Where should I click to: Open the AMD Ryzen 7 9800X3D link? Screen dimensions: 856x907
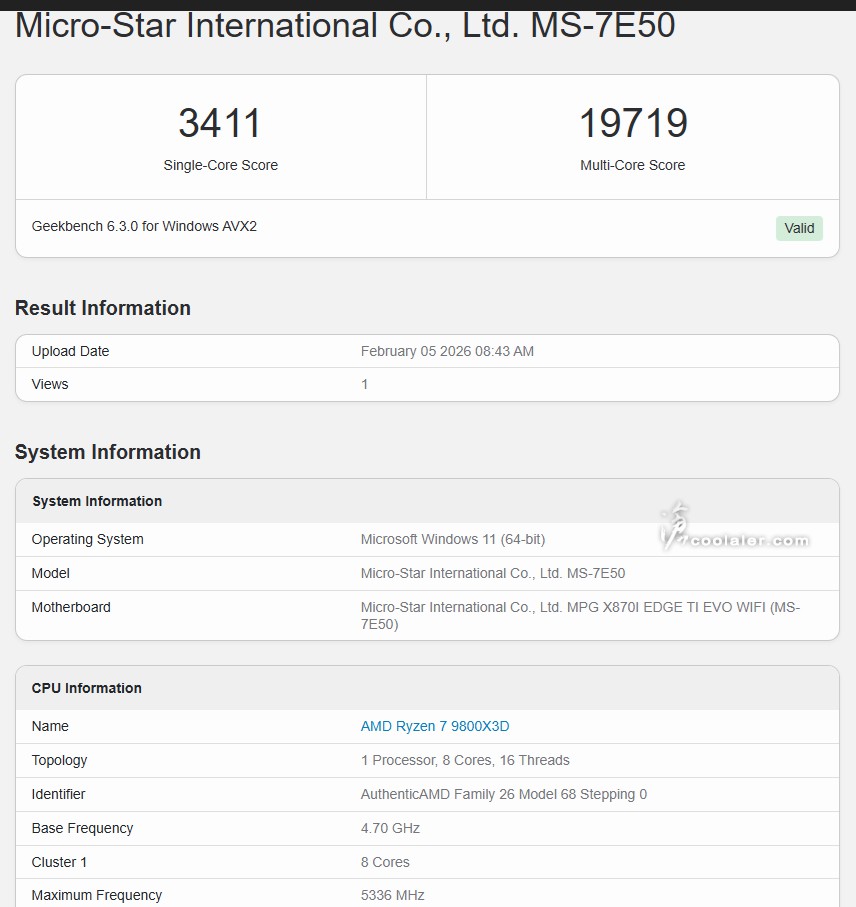[435, 726]
